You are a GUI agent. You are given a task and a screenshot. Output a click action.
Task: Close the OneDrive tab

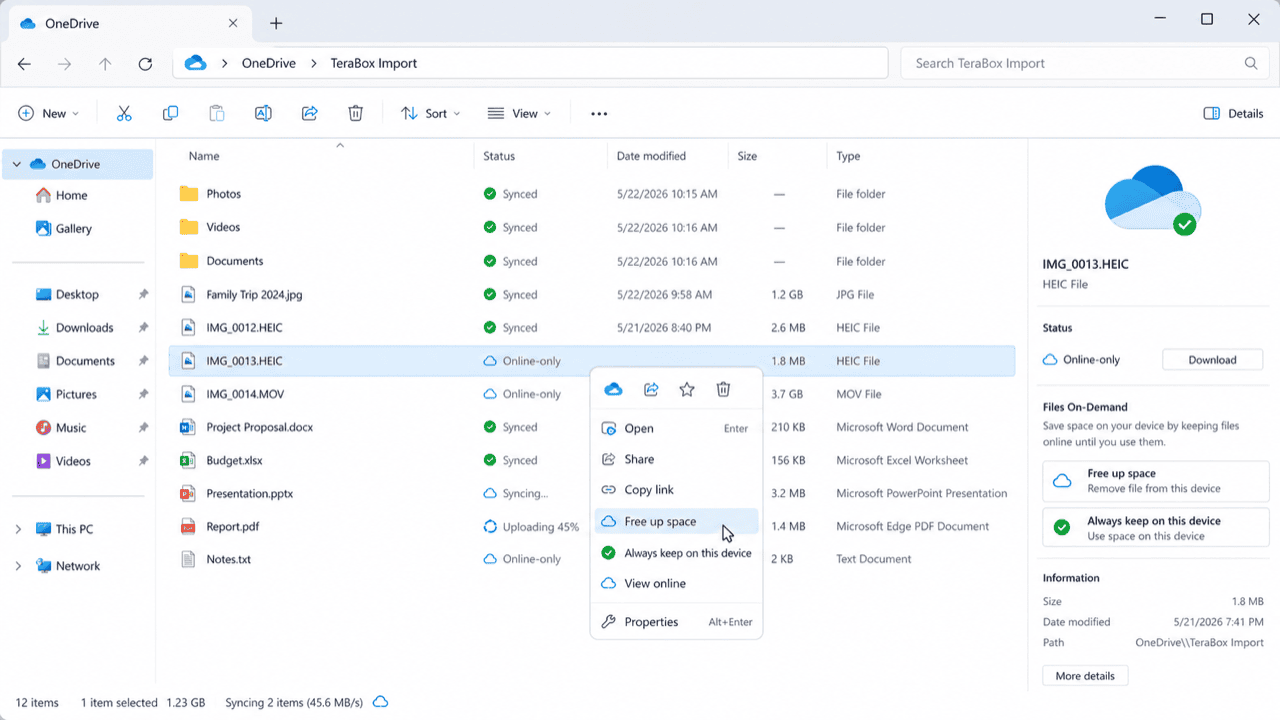(x=233, y=23)
